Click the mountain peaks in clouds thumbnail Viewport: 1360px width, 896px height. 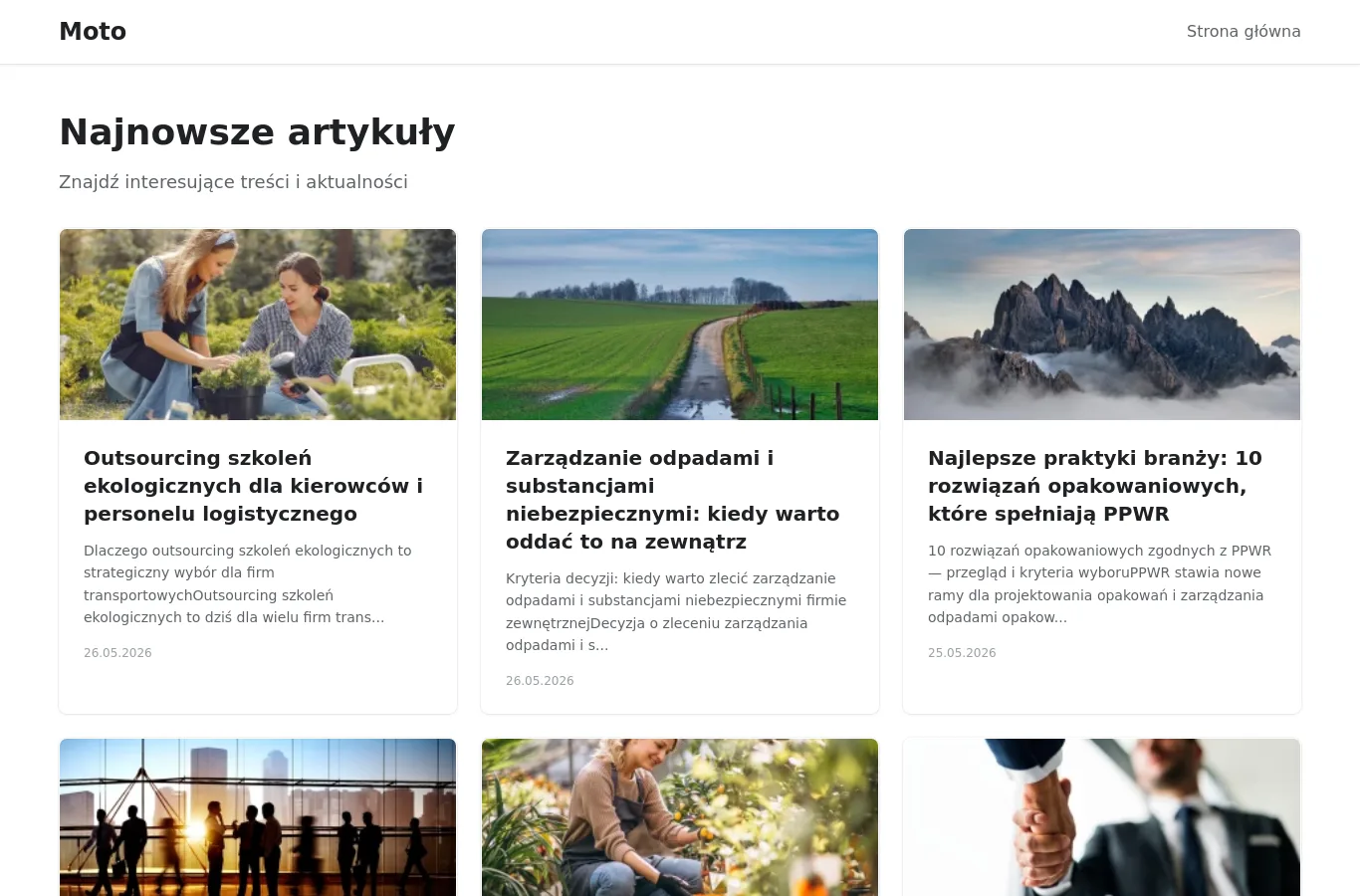coord(1102,325)
